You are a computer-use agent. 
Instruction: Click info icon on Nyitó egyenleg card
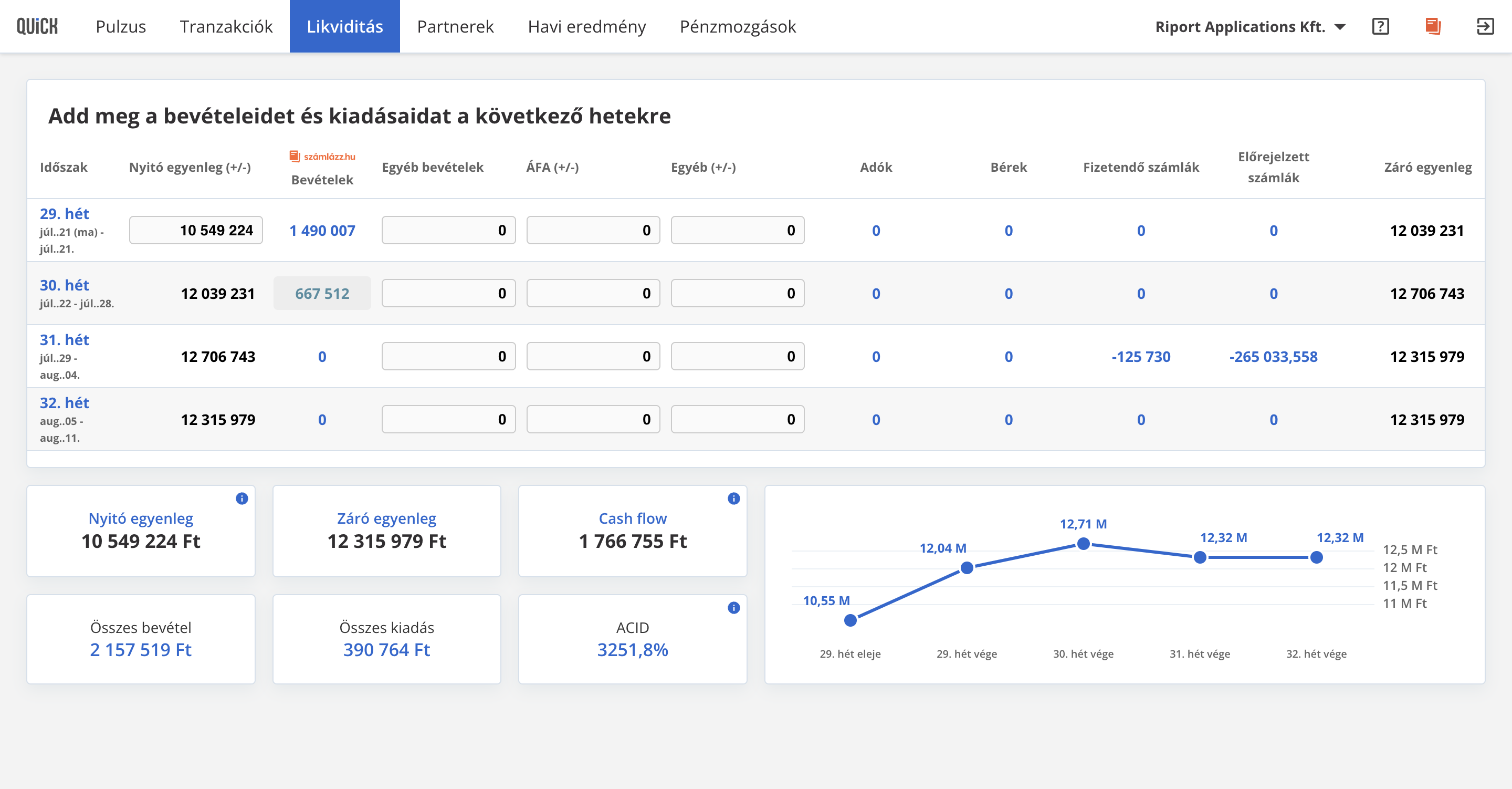[x=242, y=499]
